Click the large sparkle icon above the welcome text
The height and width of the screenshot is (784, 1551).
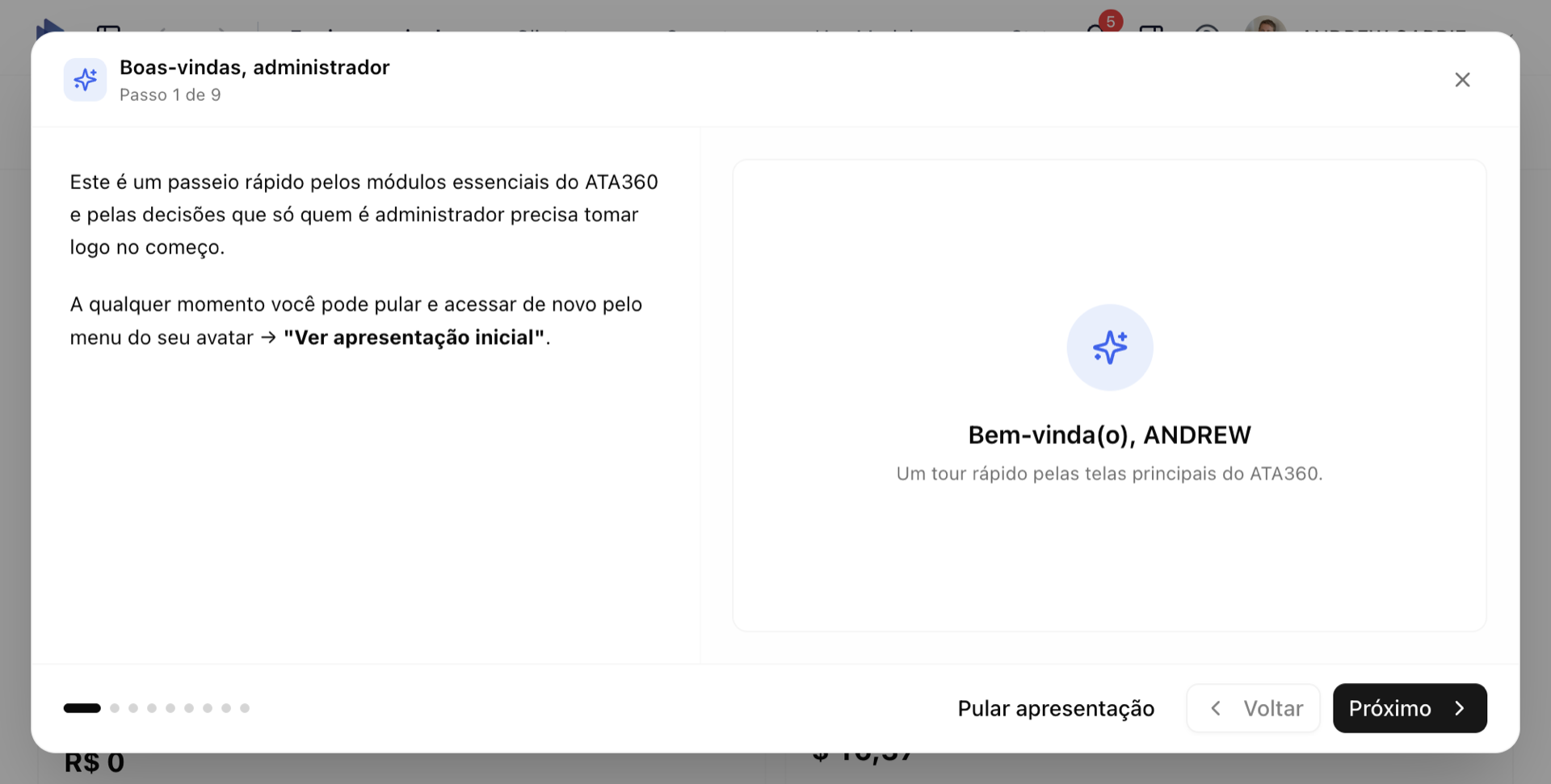point(1109,347)
